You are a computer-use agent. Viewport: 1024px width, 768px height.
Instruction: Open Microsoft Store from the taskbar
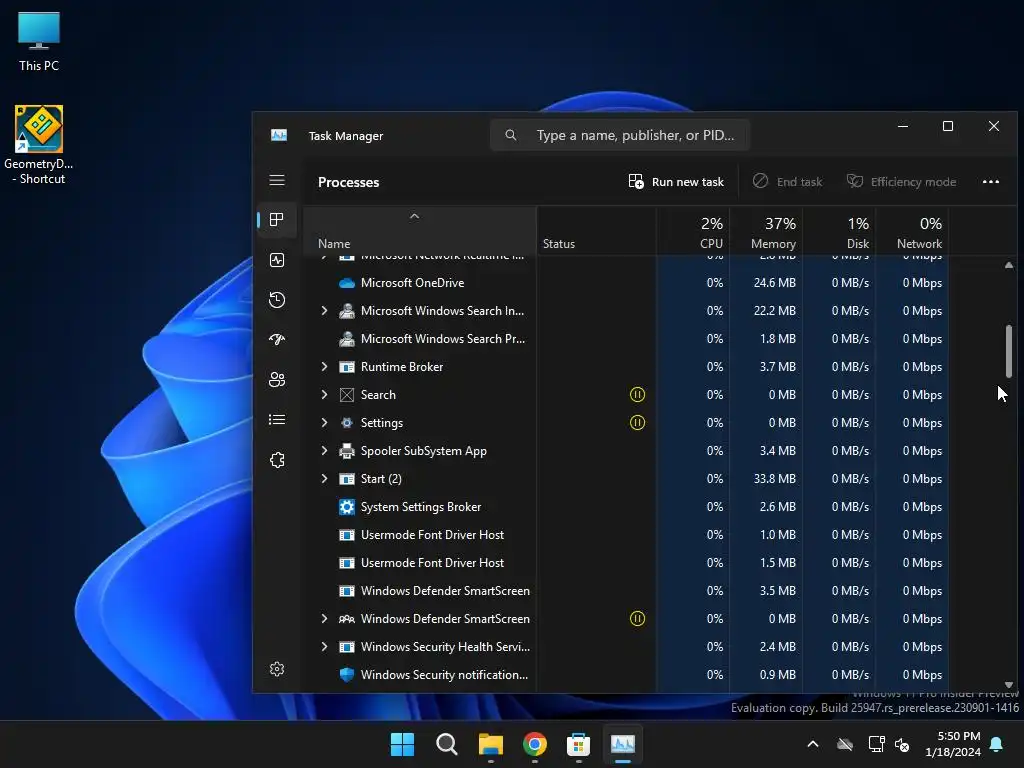pyautogui.click(x=579, y=744)
